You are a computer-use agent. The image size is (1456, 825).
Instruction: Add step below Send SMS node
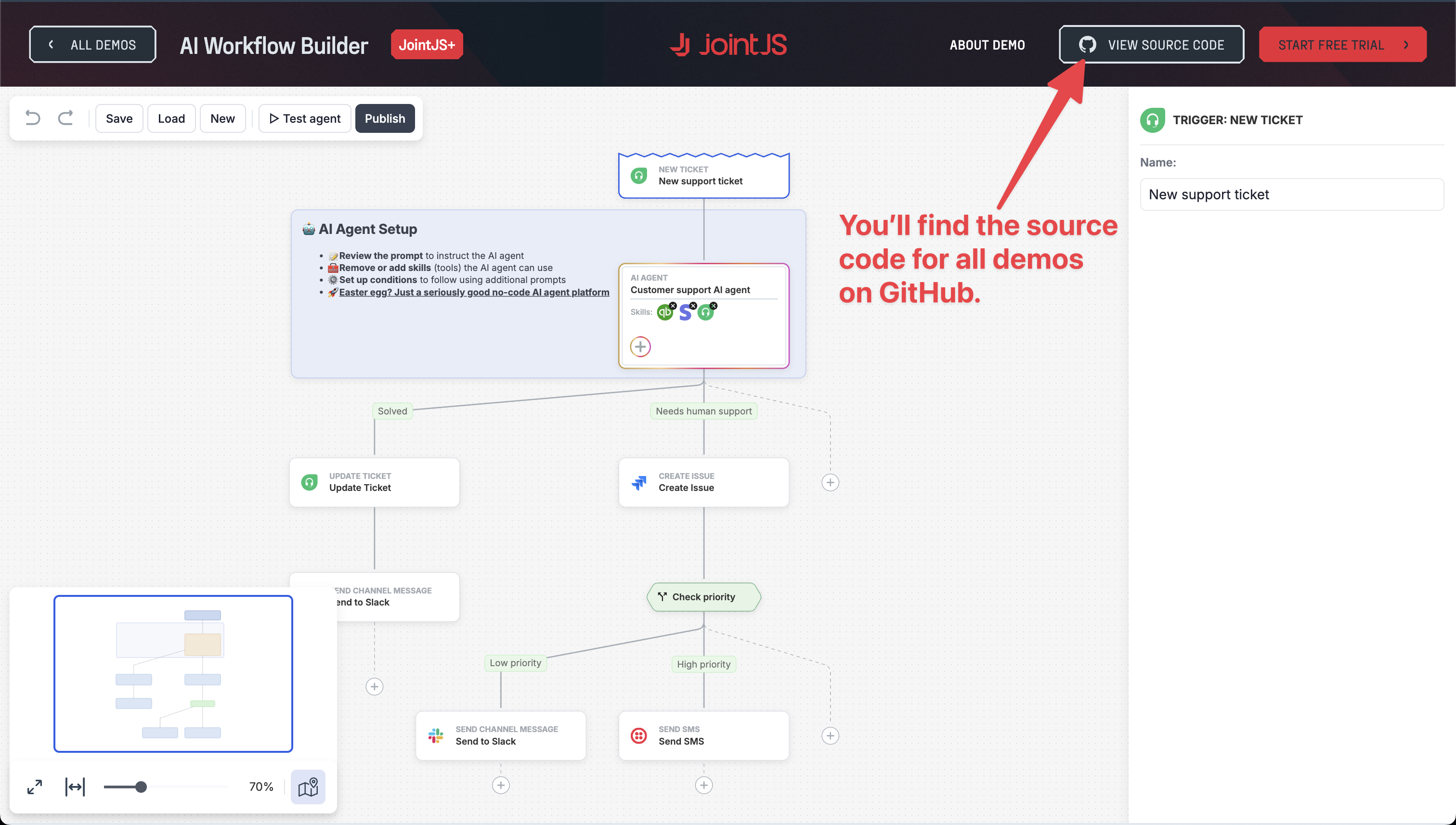point(704,785)
